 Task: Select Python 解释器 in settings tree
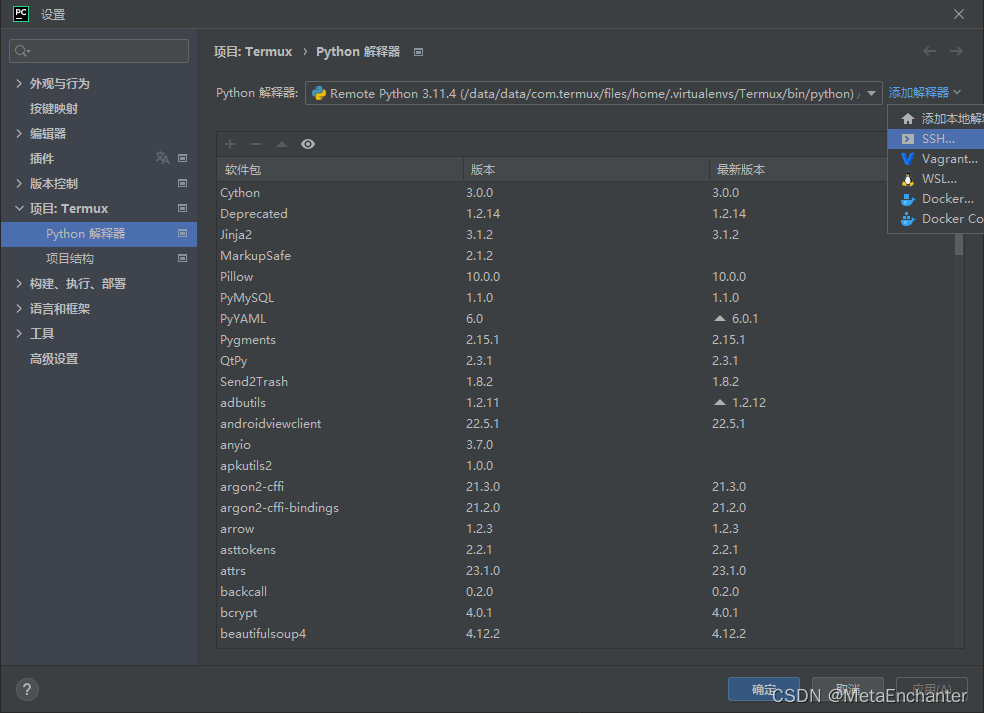pos(99,234)
